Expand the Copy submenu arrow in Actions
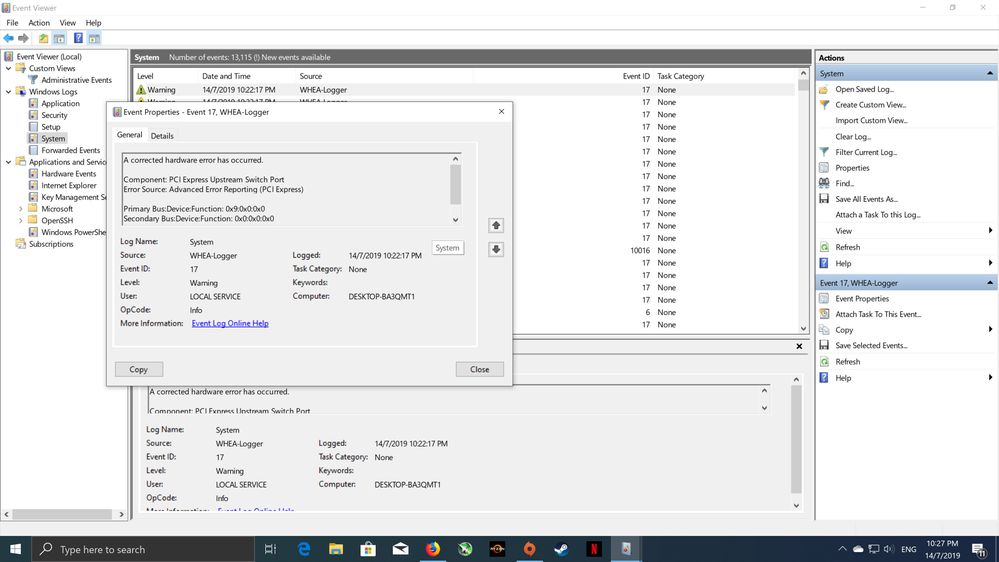 coord(990,329)
